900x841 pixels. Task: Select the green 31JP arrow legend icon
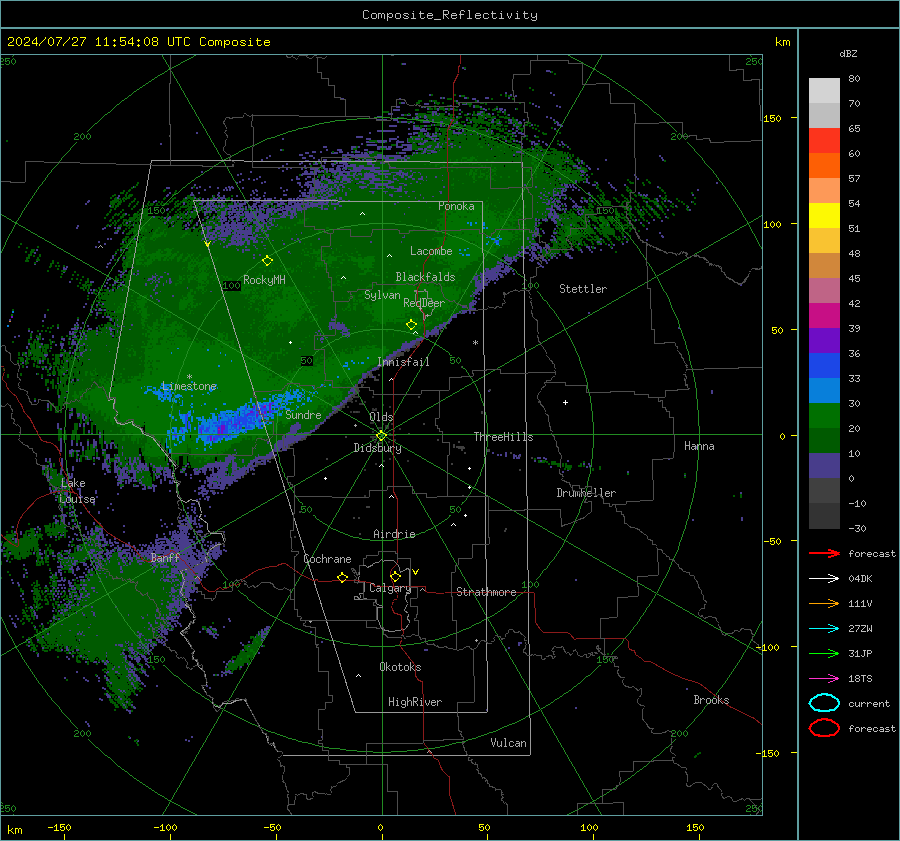[x=824, y=653]
